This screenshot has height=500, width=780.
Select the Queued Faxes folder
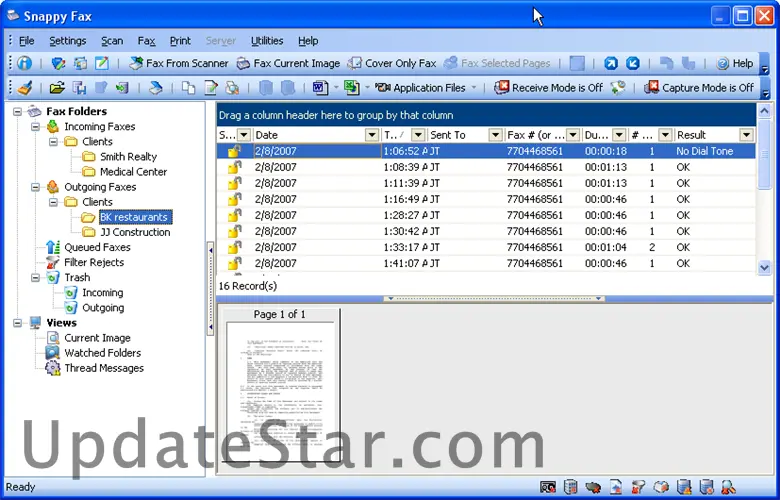[97, 247]
